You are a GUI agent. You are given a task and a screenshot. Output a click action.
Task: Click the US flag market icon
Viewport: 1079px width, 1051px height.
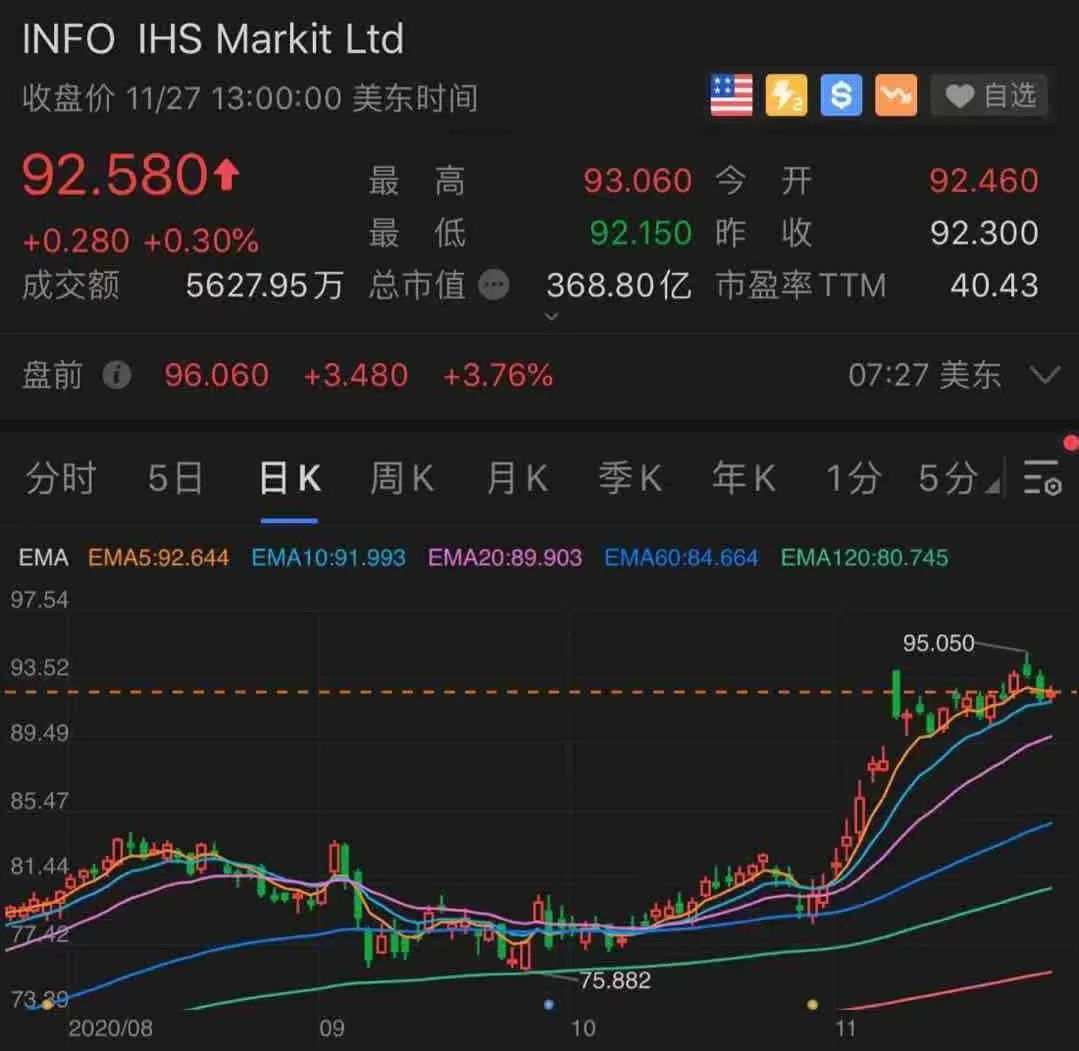[731, 95]
